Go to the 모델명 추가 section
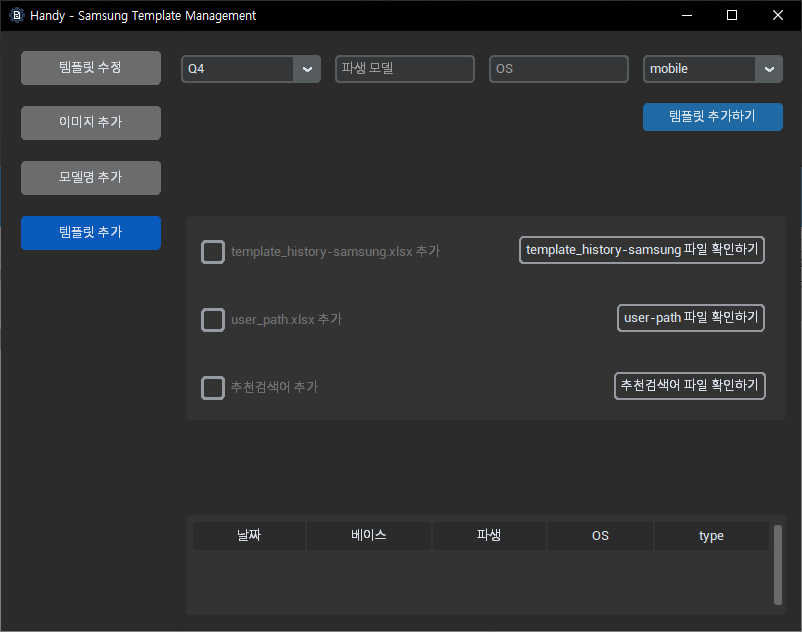Viewport: 802px width, 632px height. [91, 177]
